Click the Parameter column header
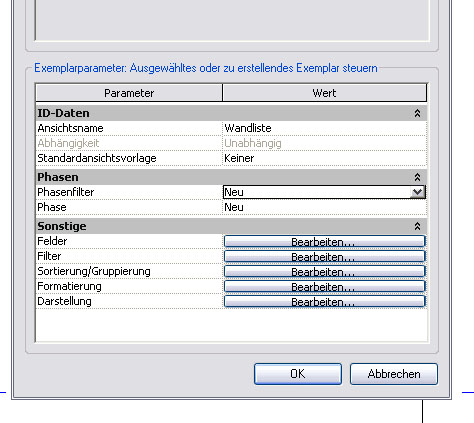The image size is (474, 423). click(129, 93)
